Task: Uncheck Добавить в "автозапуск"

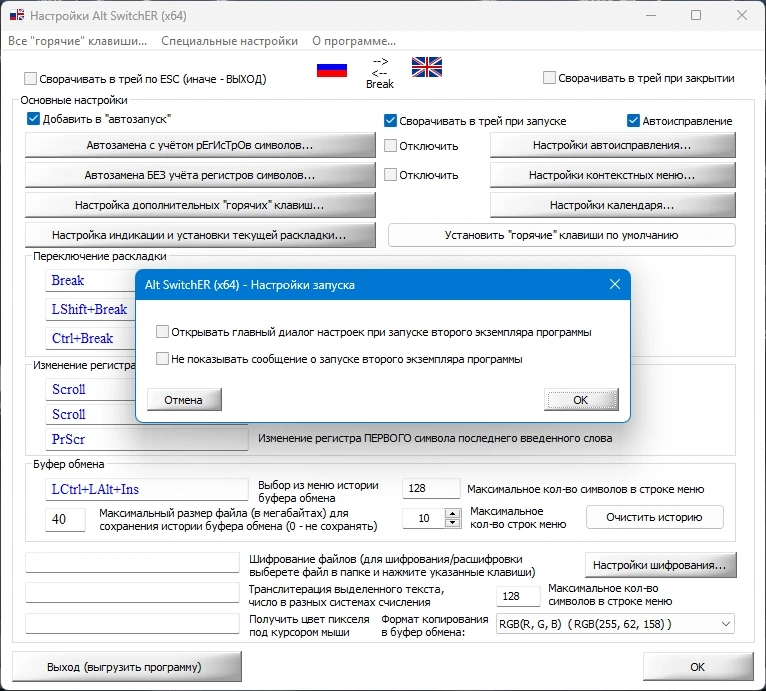Action: (x=33, y=119)
